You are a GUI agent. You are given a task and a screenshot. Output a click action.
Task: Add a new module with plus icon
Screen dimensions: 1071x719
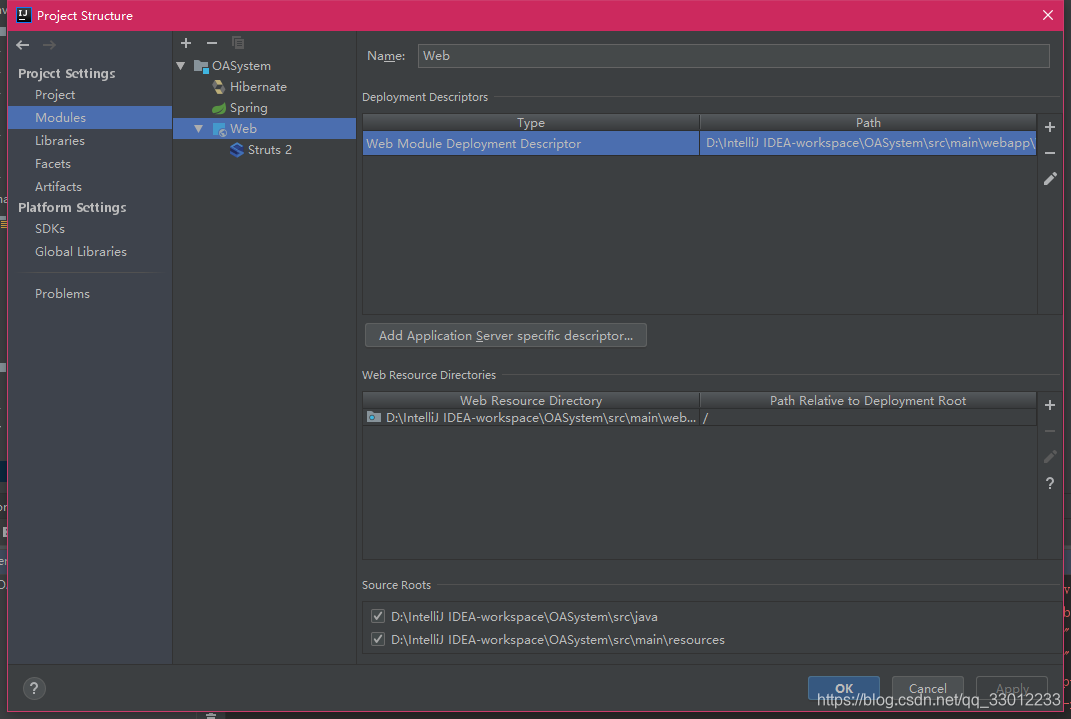tap(186, 43)
